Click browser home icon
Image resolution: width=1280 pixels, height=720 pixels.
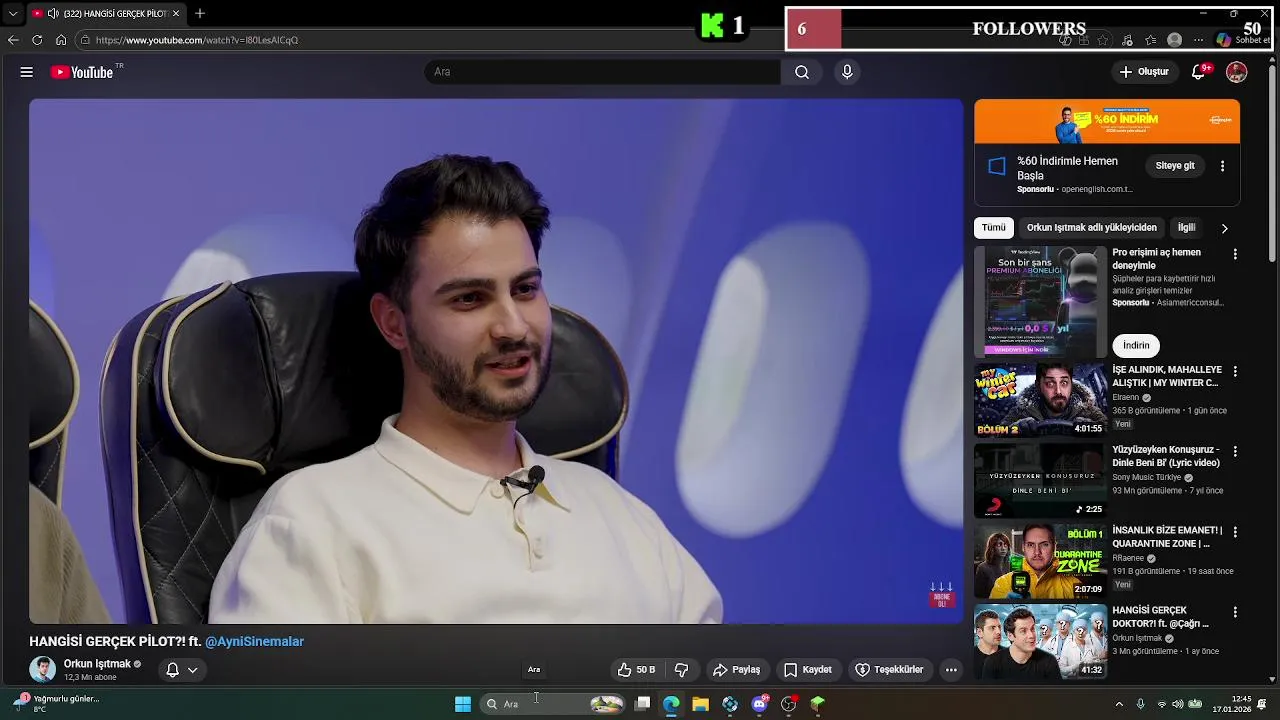point(61,40)
